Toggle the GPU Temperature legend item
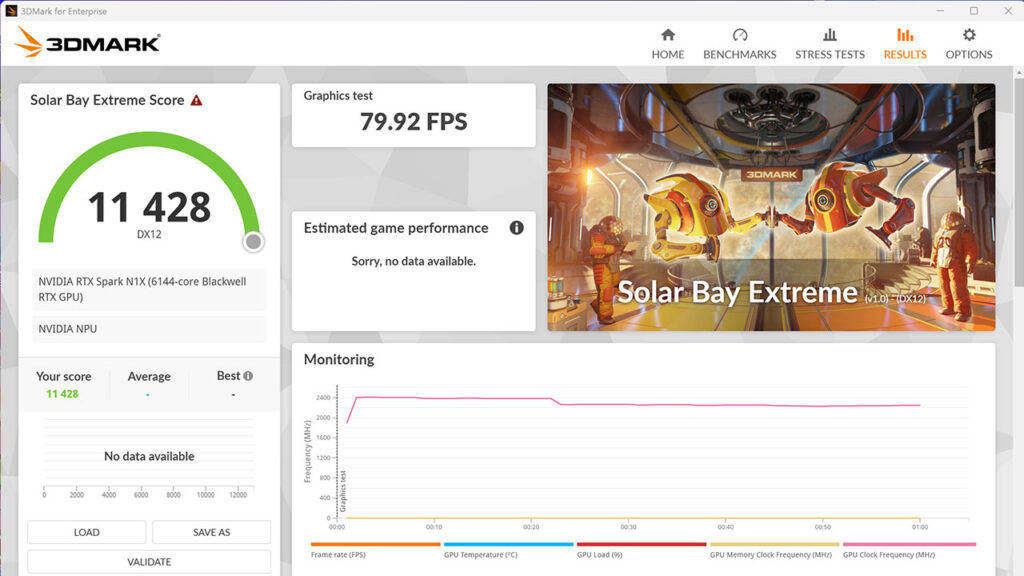 [508, 551]
